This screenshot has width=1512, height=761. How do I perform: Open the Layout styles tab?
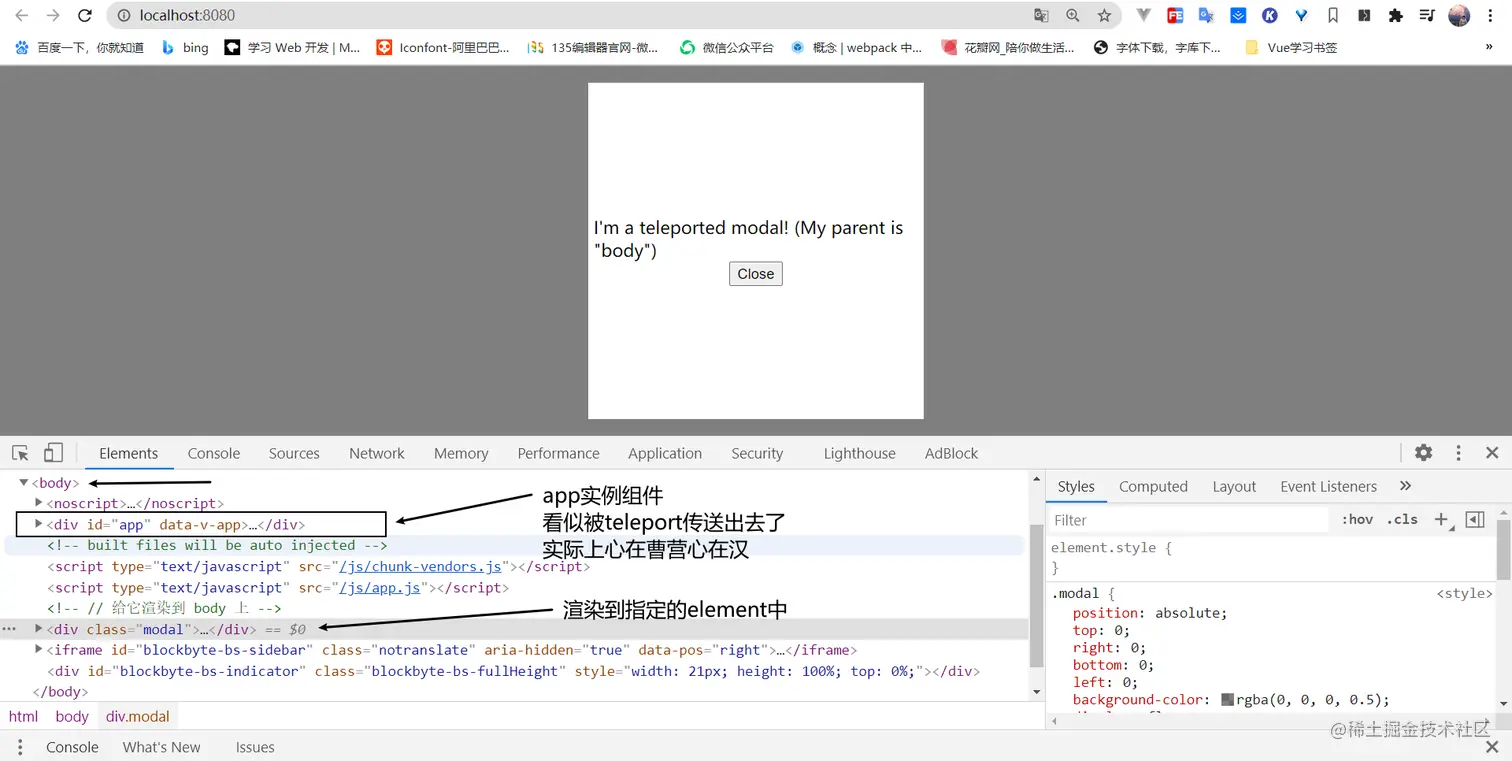pos(1234,486)
